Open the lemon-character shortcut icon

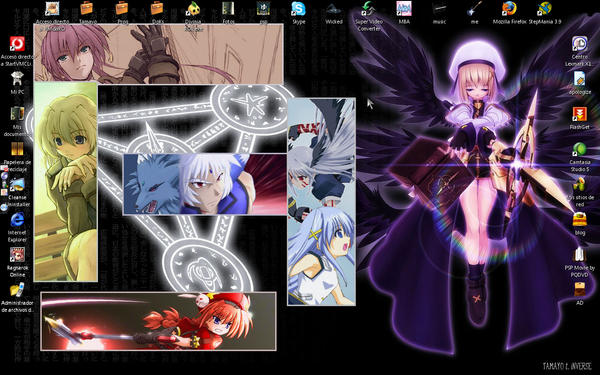pyautogui.click(x=193, y=8)
